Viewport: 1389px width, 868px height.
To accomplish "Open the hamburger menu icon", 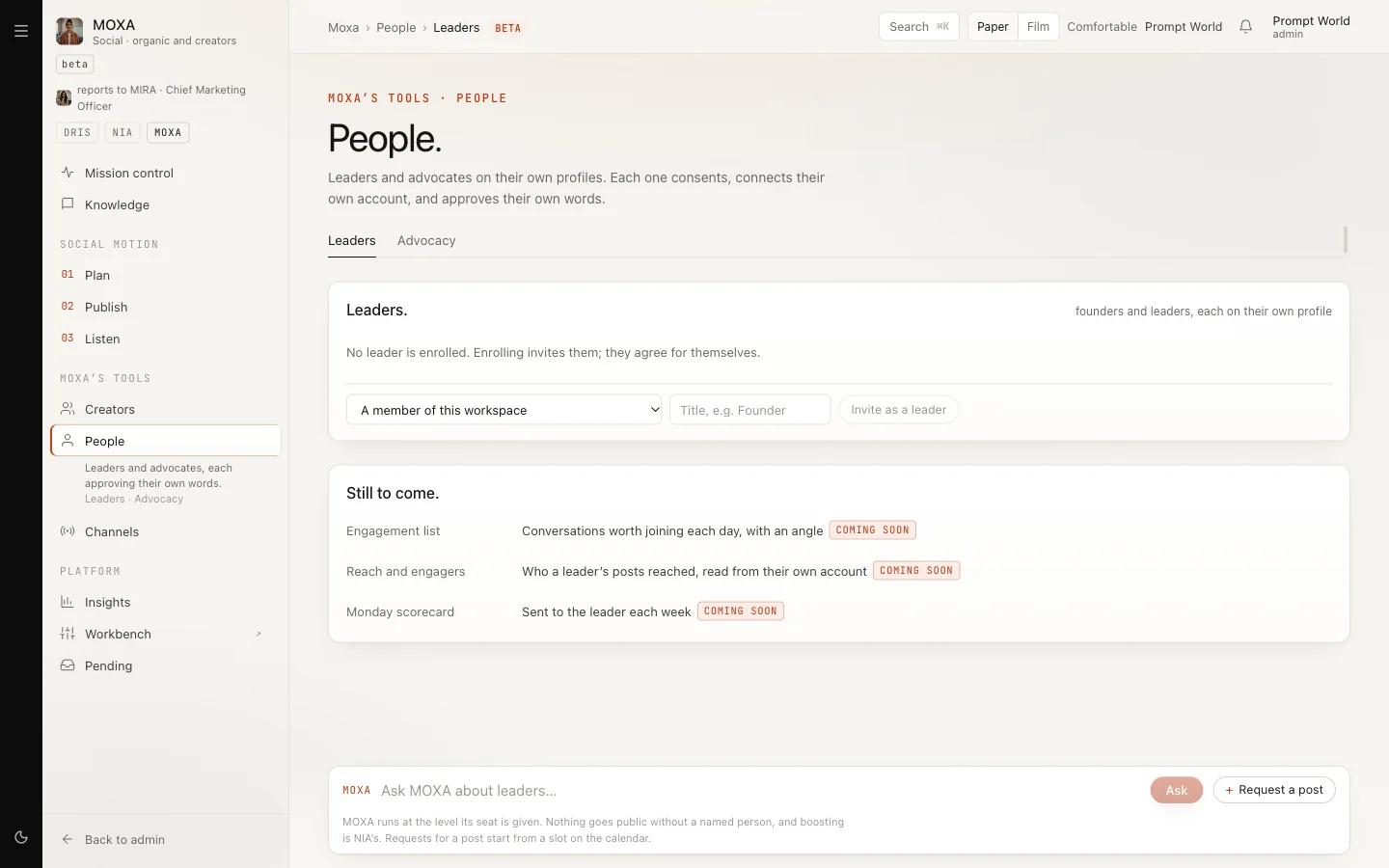I will [x=21, y=31].
